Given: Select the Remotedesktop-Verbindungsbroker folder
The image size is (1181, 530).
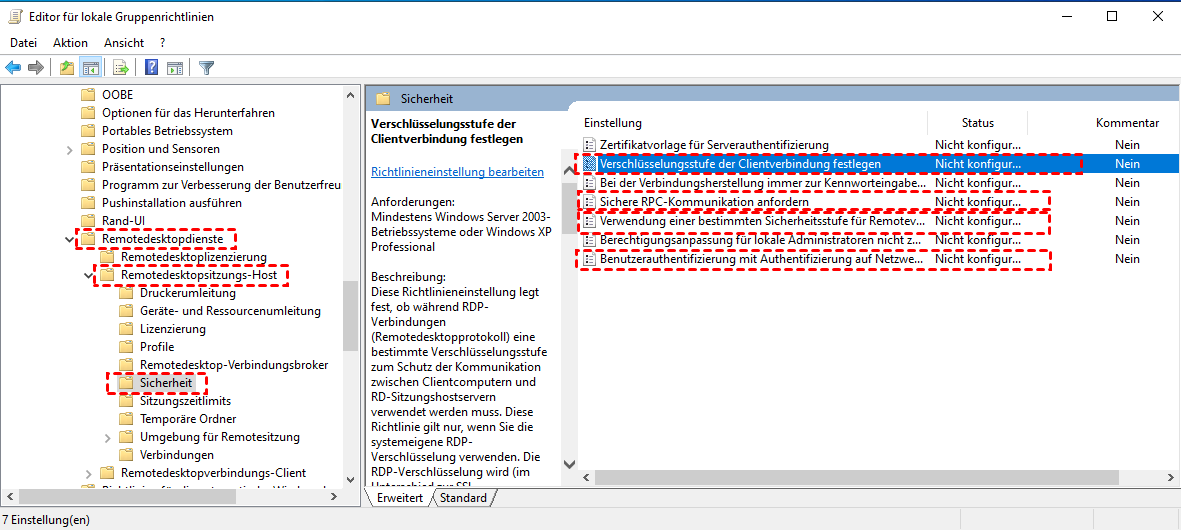Looking at the screenshot, I should coord(233,365).
